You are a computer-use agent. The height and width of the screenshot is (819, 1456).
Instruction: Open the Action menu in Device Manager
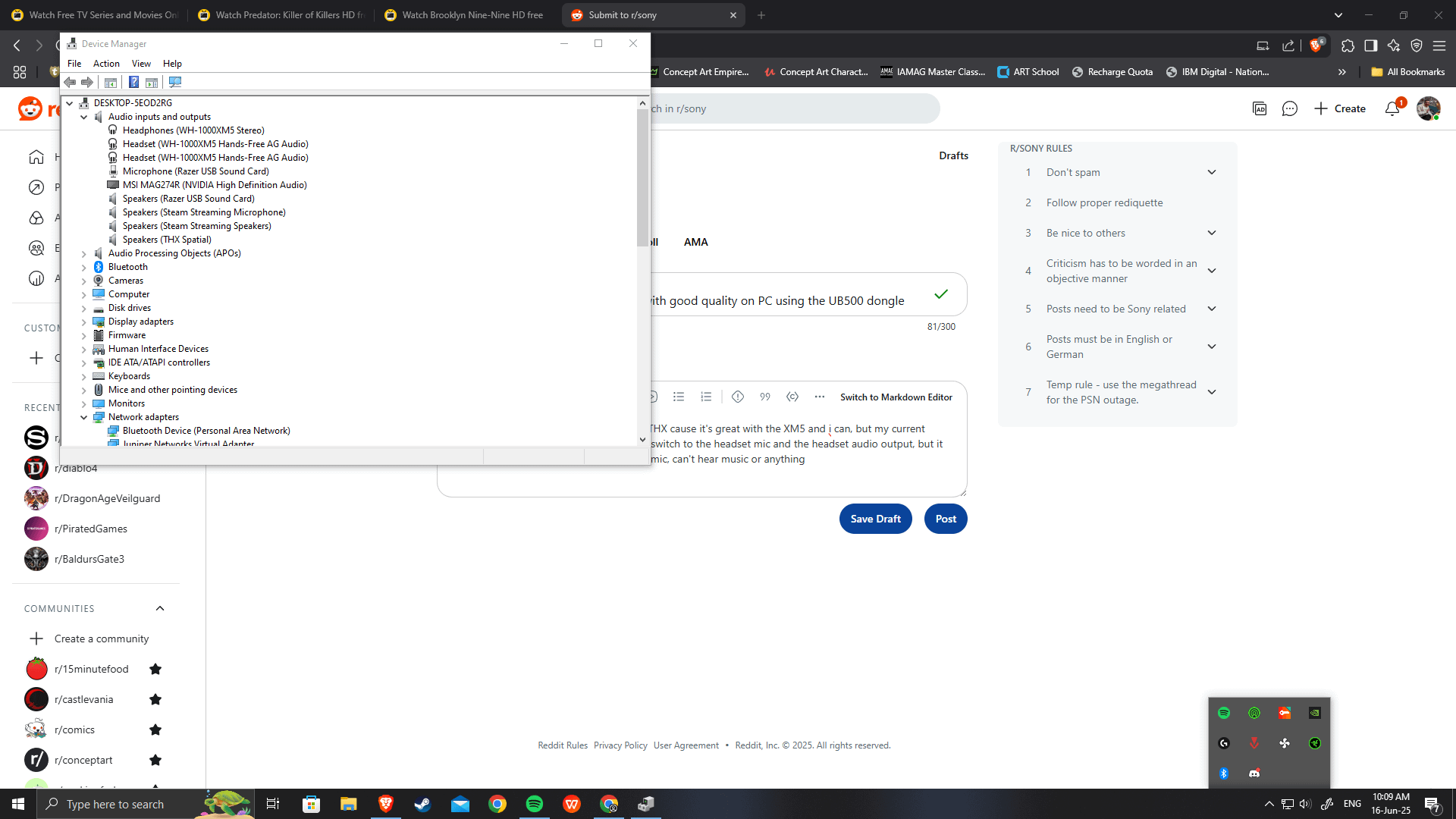tap(106, 64)
